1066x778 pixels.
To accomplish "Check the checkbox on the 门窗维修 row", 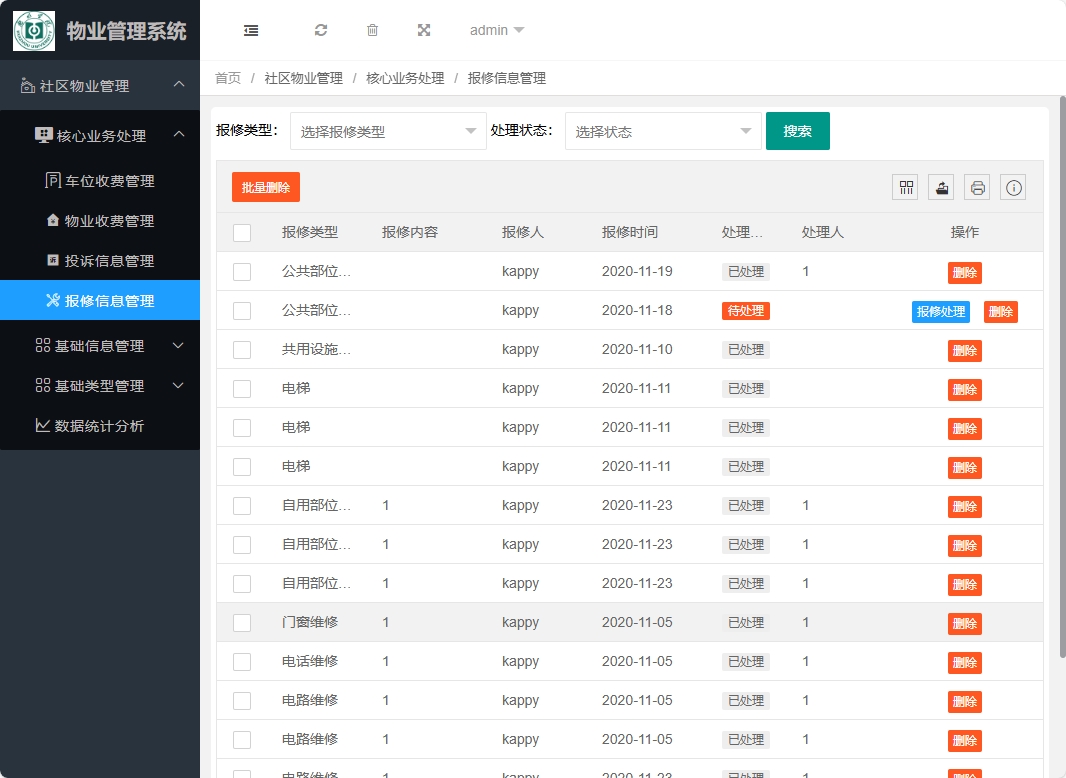I will [241, 623].
